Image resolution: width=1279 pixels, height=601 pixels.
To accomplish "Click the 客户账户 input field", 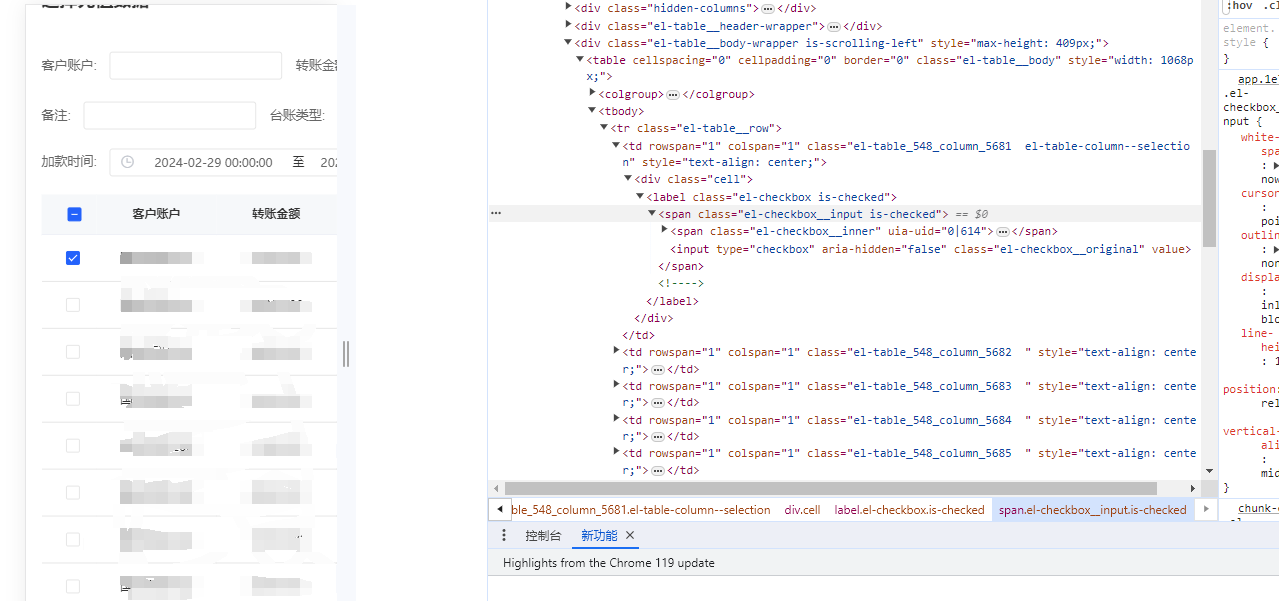I will pos(196,66).
